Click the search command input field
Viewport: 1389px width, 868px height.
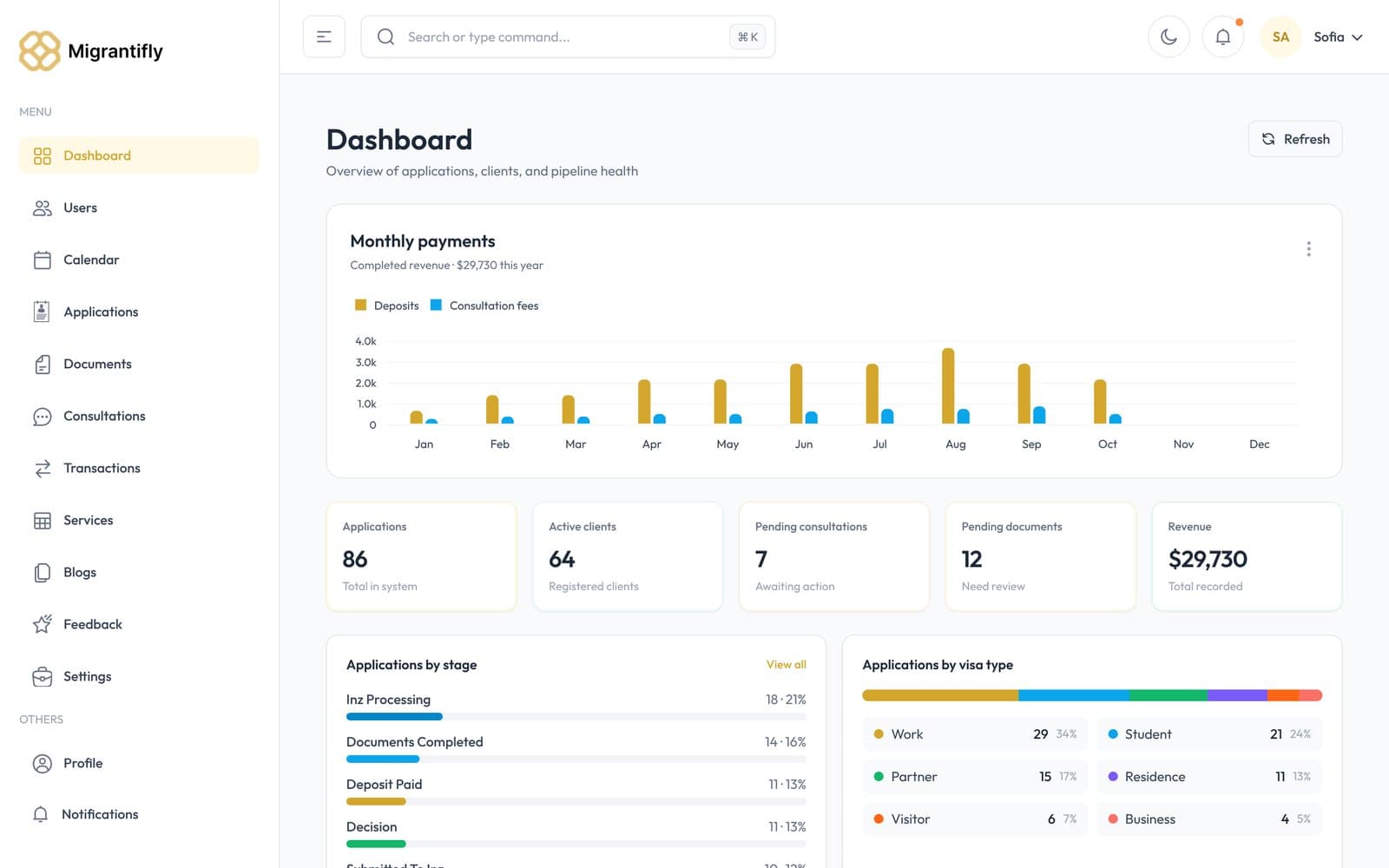568,36
